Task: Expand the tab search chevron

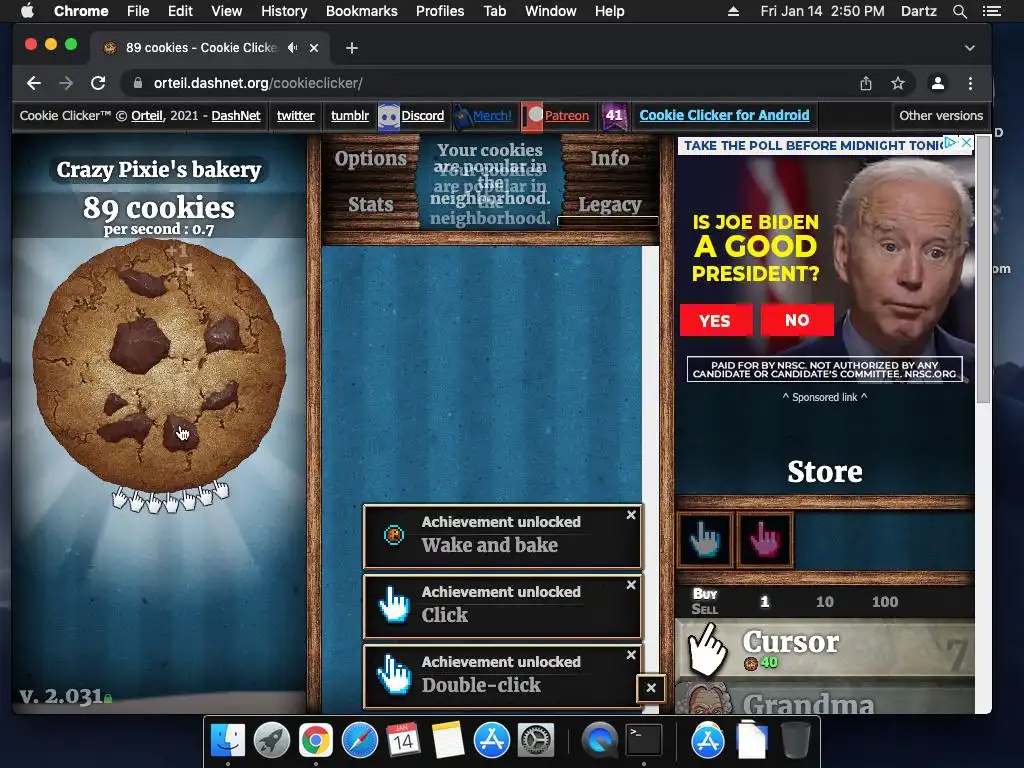Action: [x=970, y=48]
